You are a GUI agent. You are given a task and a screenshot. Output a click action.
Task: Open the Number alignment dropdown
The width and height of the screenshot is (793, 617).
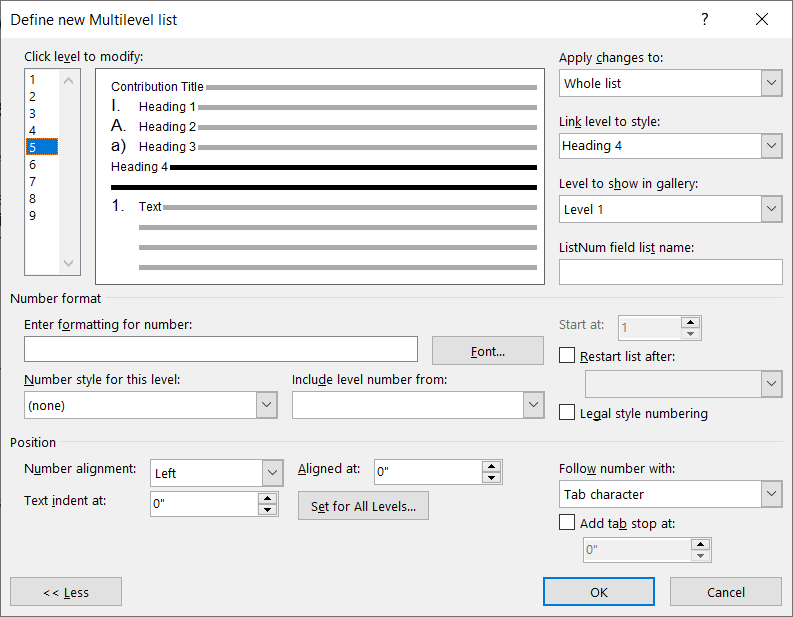click(x=272, y=473)
